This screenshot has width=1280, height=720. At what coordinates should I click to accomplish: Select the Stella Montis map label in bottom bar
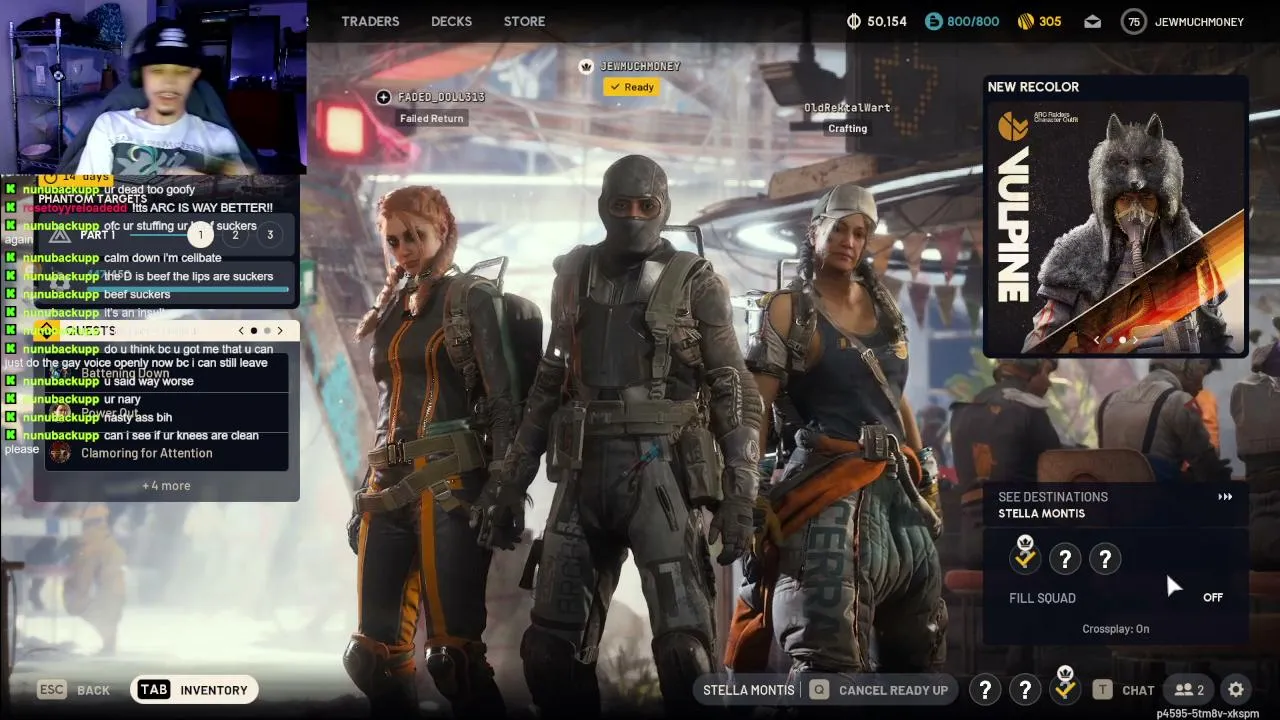[x=749, y=690]
